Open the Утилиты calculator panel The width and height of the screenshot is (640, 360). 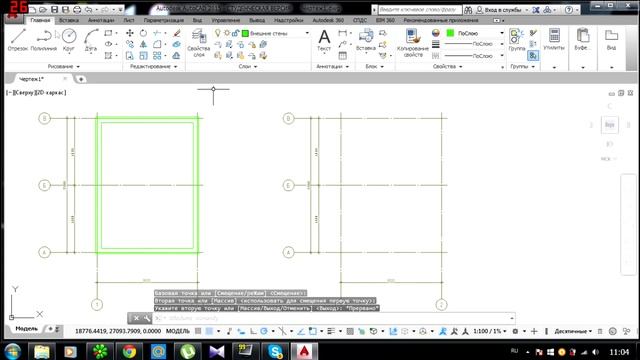coord(554,40)
